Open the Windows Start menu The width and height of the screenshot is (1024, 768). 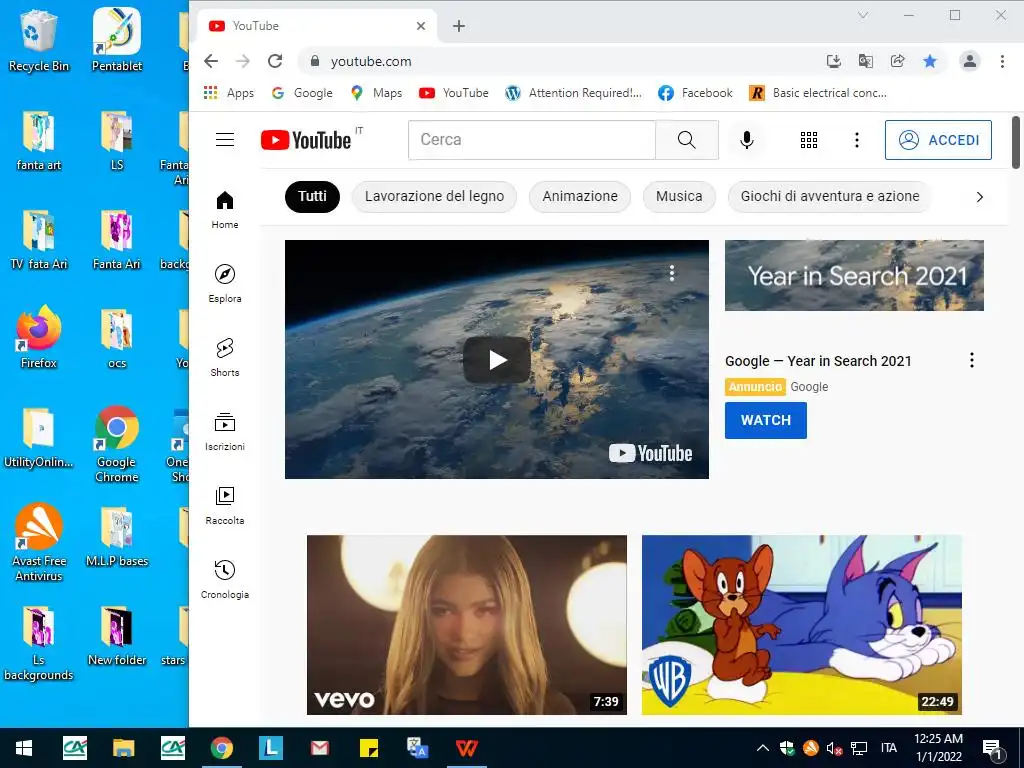[24, 748]
